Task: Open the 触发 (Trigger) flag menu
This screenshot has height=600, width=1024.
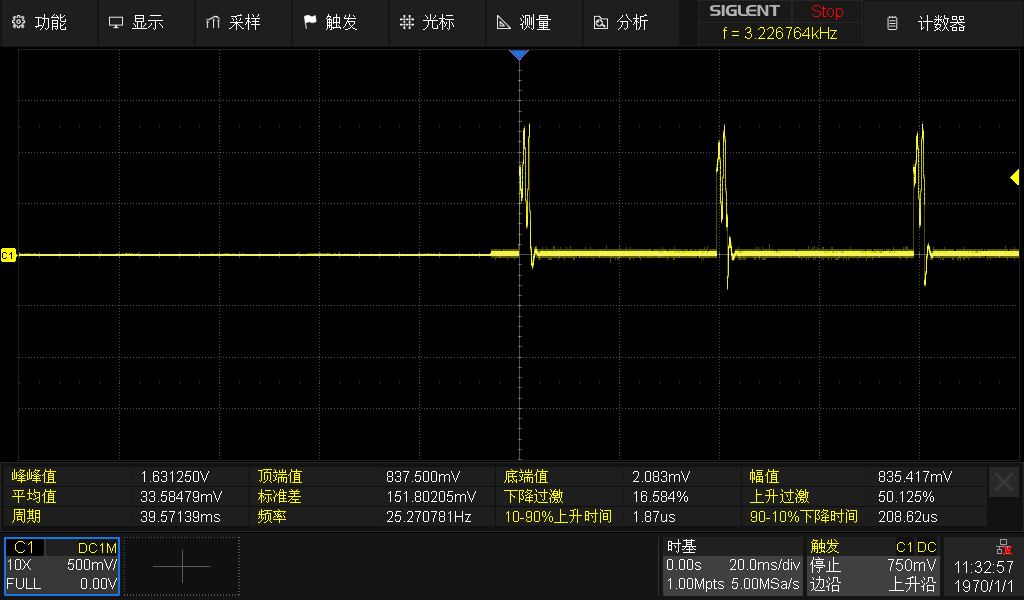Action: tap(330, 23)
